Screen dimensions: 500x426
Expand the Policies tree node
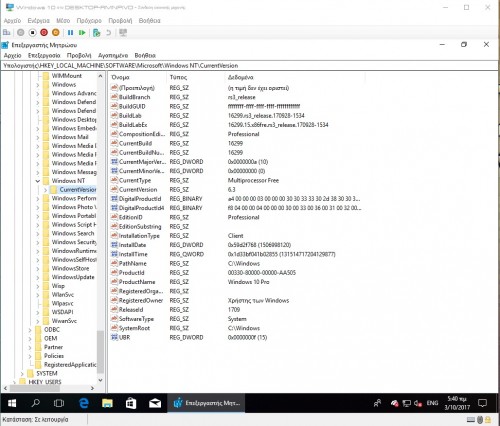pos(30,356)
